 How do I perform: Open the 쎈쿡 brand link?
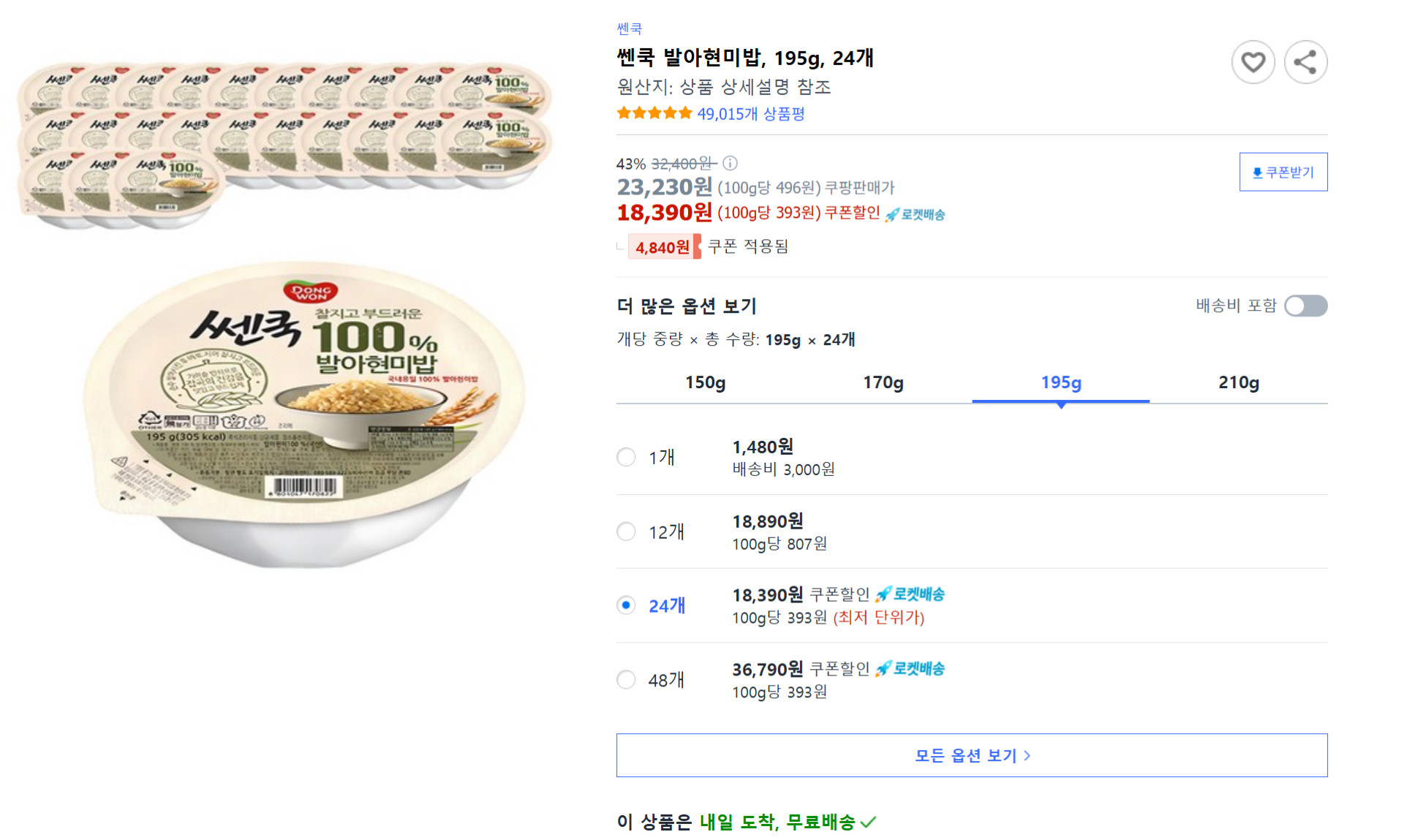[630, 28]
